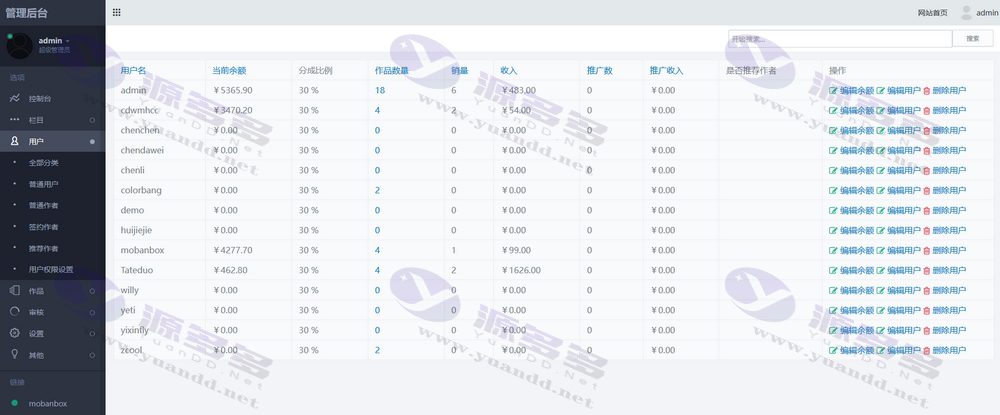
Task: Click the 管理后台 title in sidebar
Action: [x=26, y=13]
